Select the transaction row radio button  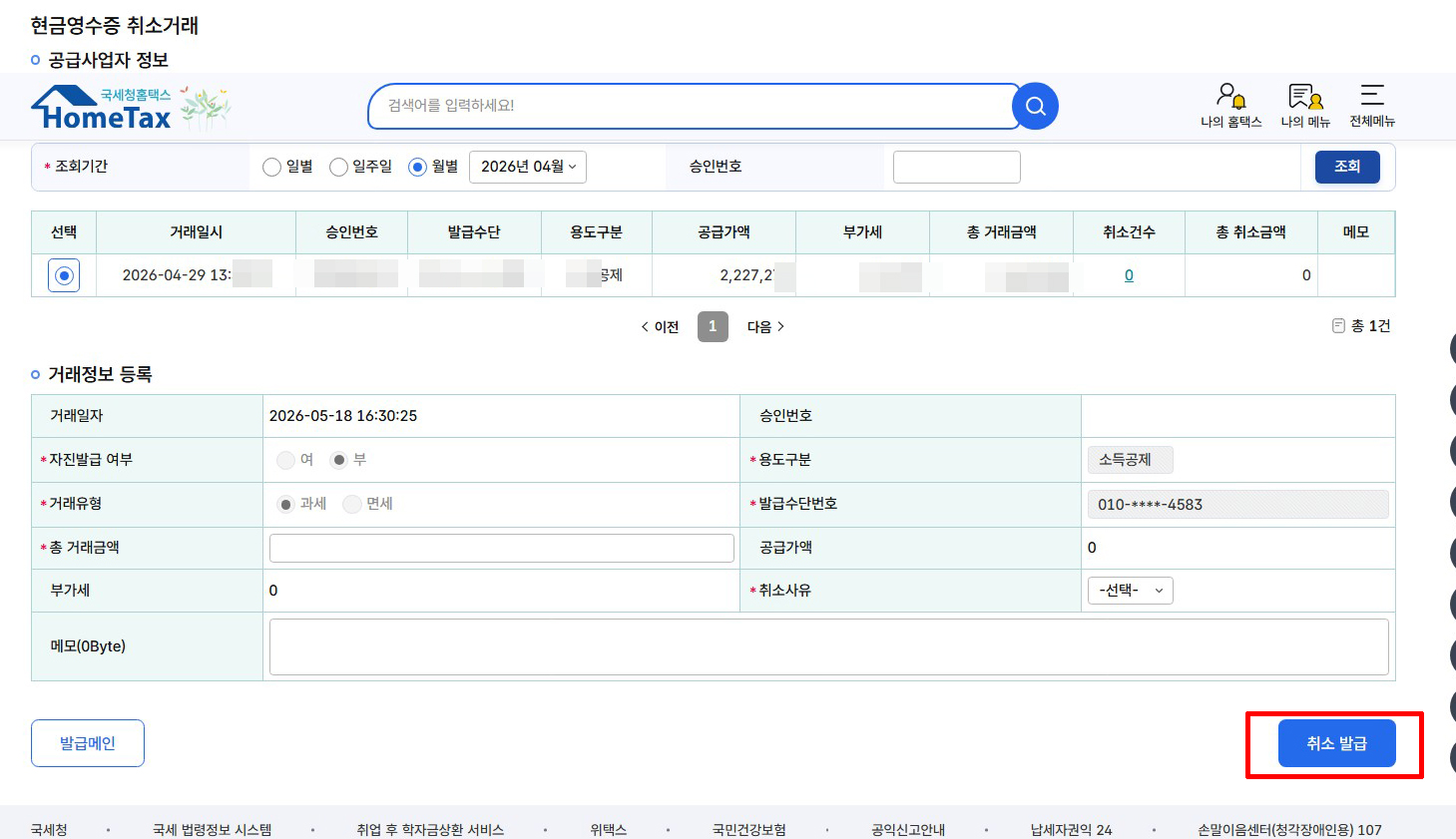click(x=65, y=275)
